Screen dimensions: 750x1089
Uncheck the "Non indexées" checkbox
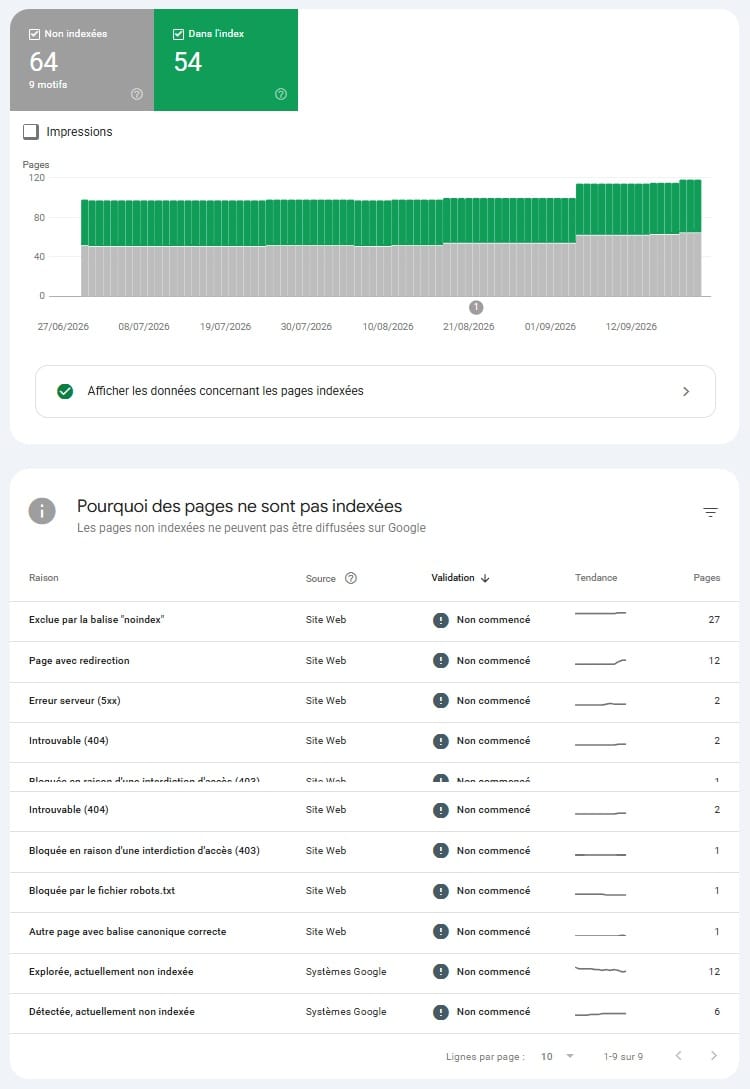point(34,34)
